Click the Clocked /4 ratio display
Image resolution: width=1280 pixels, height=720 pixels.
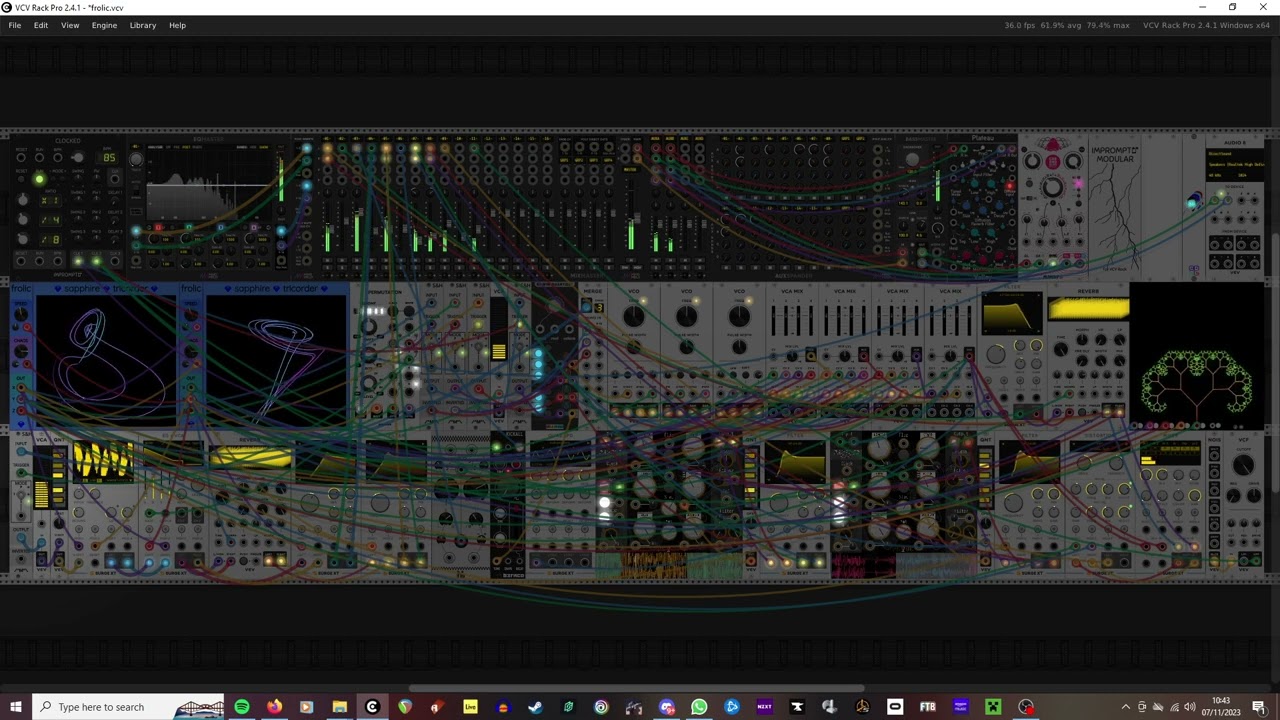51,220
